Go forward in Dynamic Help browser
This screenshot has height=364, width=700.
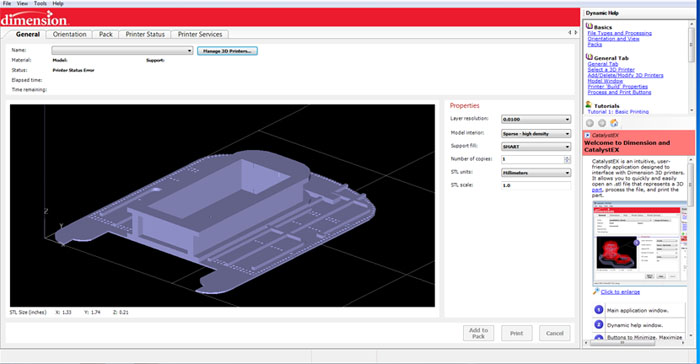pos(602,123)
